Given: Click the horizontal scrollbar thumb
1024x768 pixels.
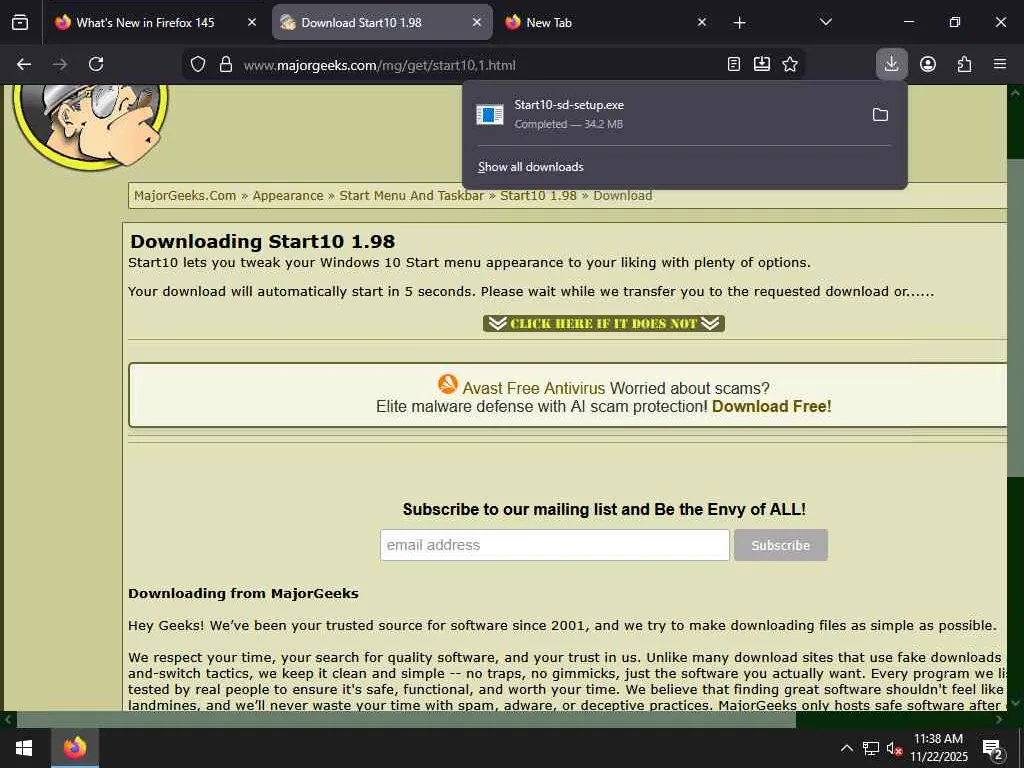Looking at the screenshot, I should (406, 720).
